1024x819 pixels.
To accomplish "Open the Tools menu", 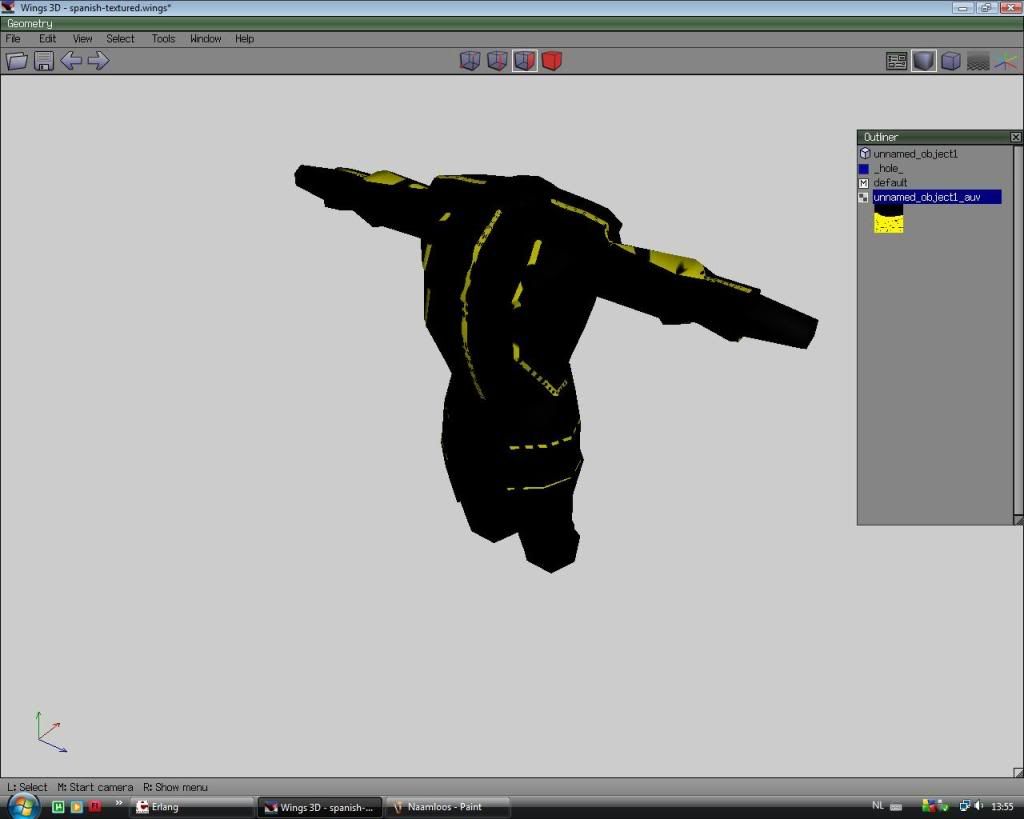I will coord(163,39).
